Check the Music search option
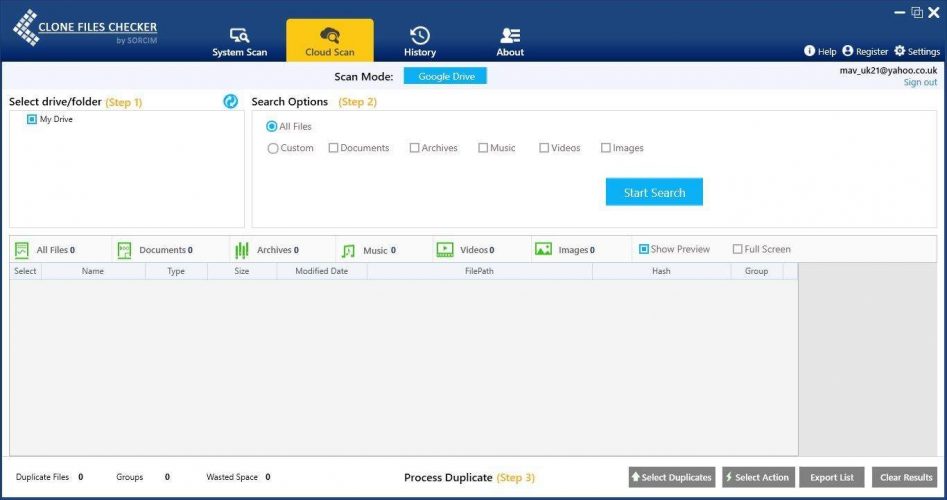This screenshot has width=947, height=500. tap(483, 148)
